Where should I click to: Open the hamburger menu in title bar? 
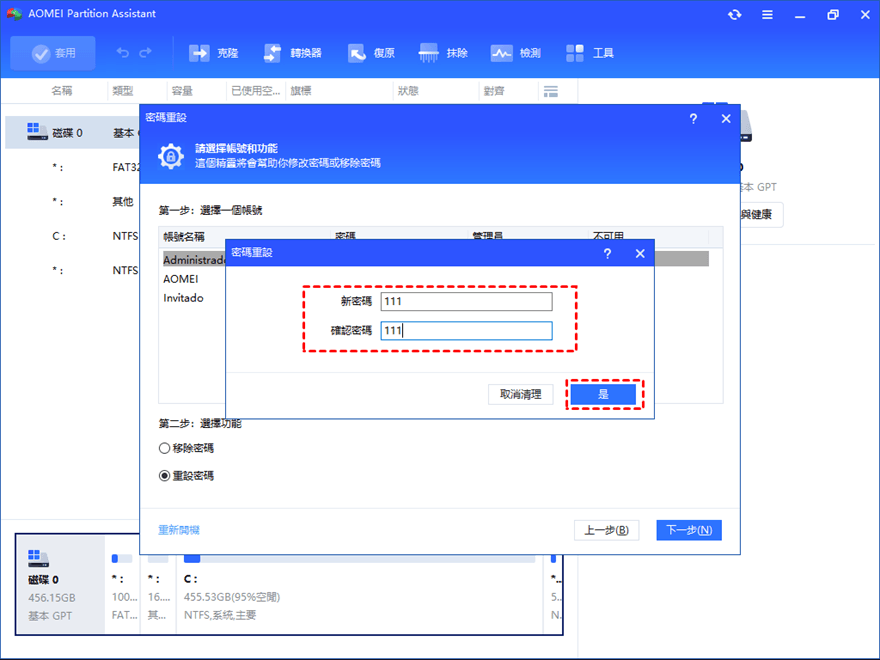tap(767, 15)
